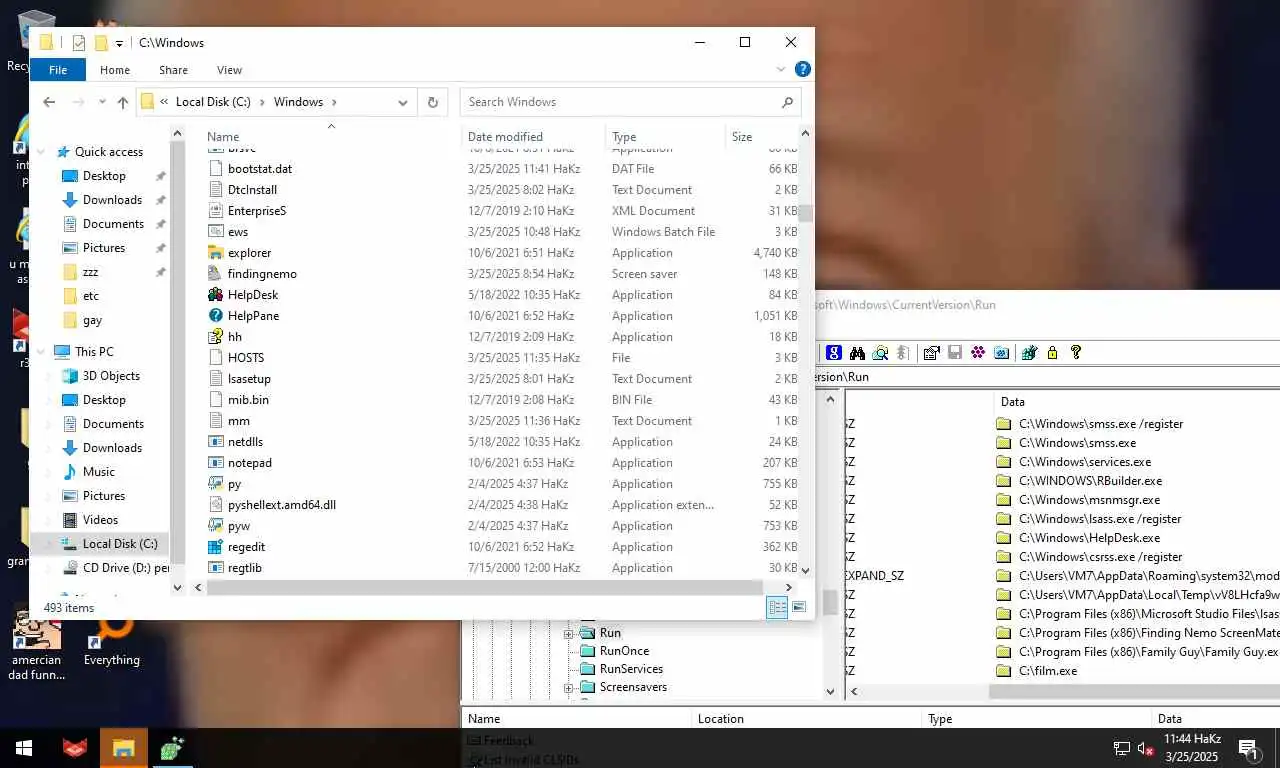Click the Explorer horizontal scrollbar
This screenshot has height=768, width=1280.
click(x=485, y=588)
